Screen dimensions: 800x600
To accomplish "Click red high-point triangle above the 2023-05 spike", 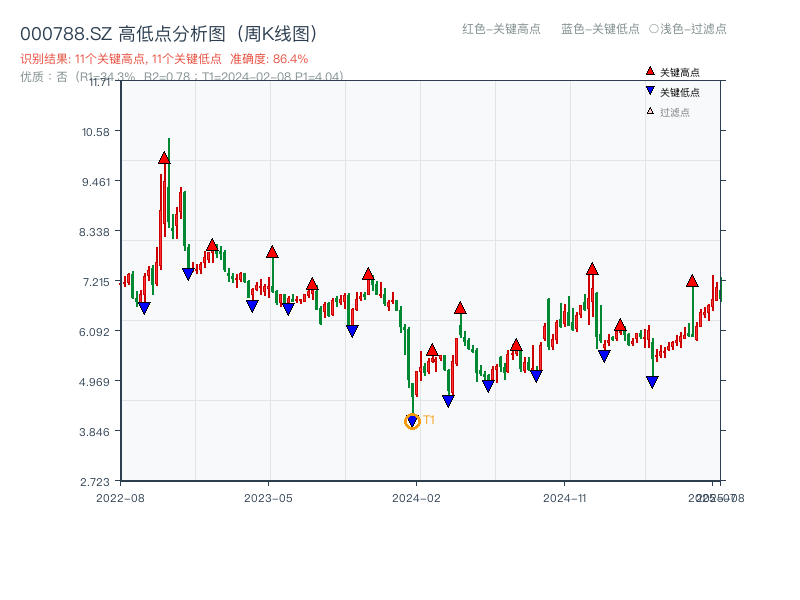I will coord(272,252).
